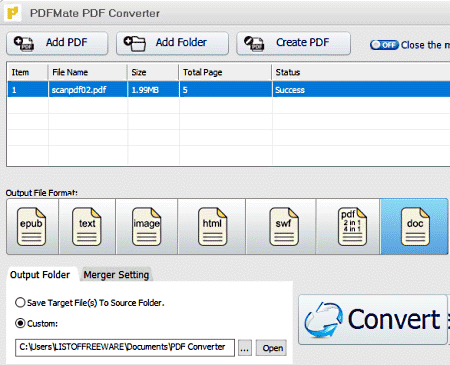The image size is (450, 365).
Task: Browse for folder using the ... button
Action: pyautogui.click(x=245, y=348)
